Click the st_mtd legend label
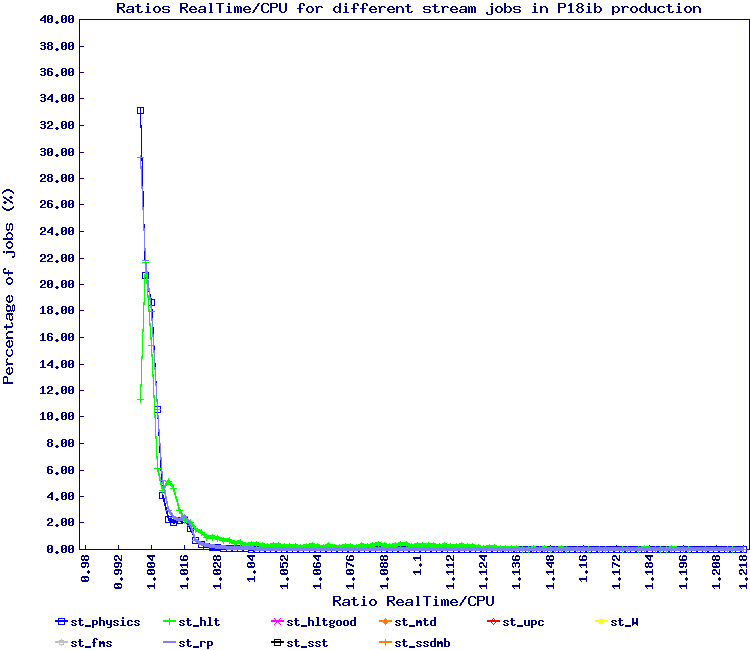Image resolution: width=750 pixels, height=650 pixels. coord(415,622)
